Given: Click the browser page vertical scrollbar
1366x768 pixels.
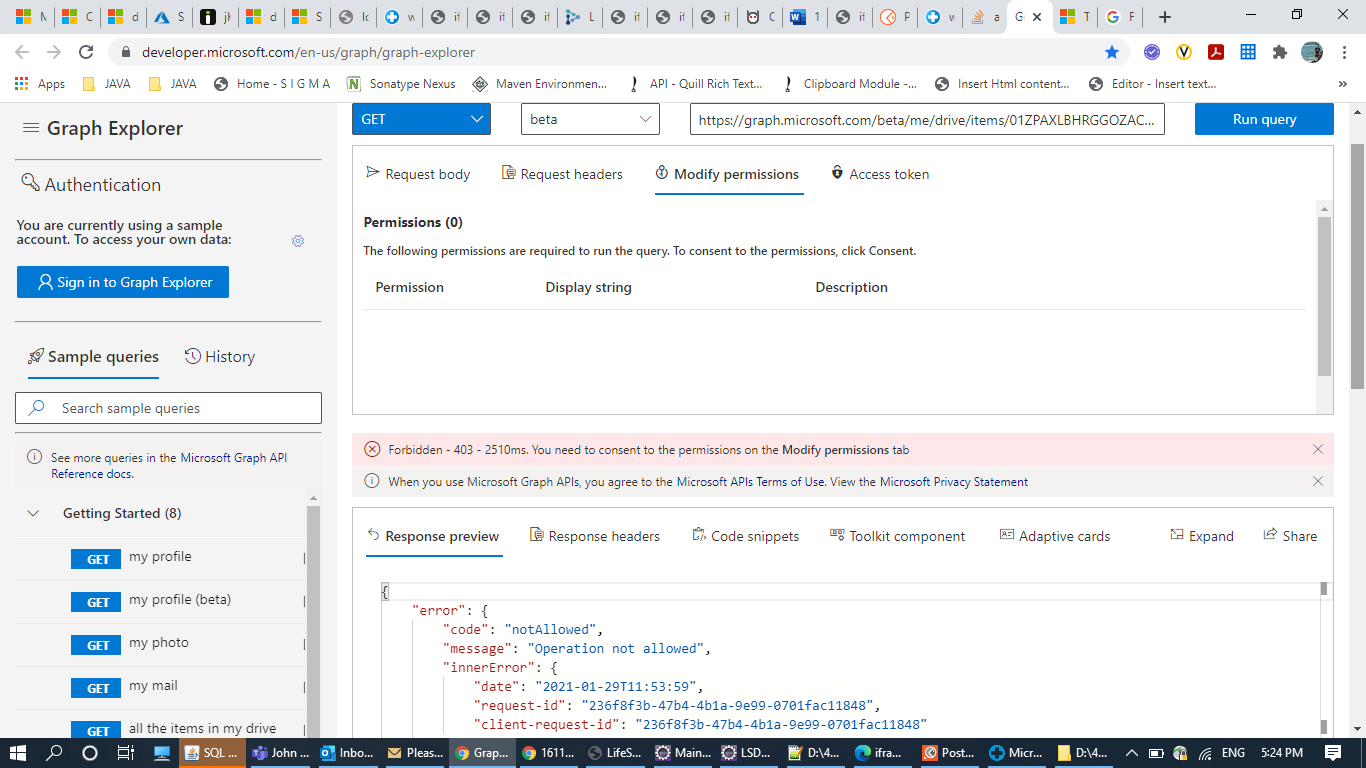Looking at the screenshot, I should [1357, 265].
